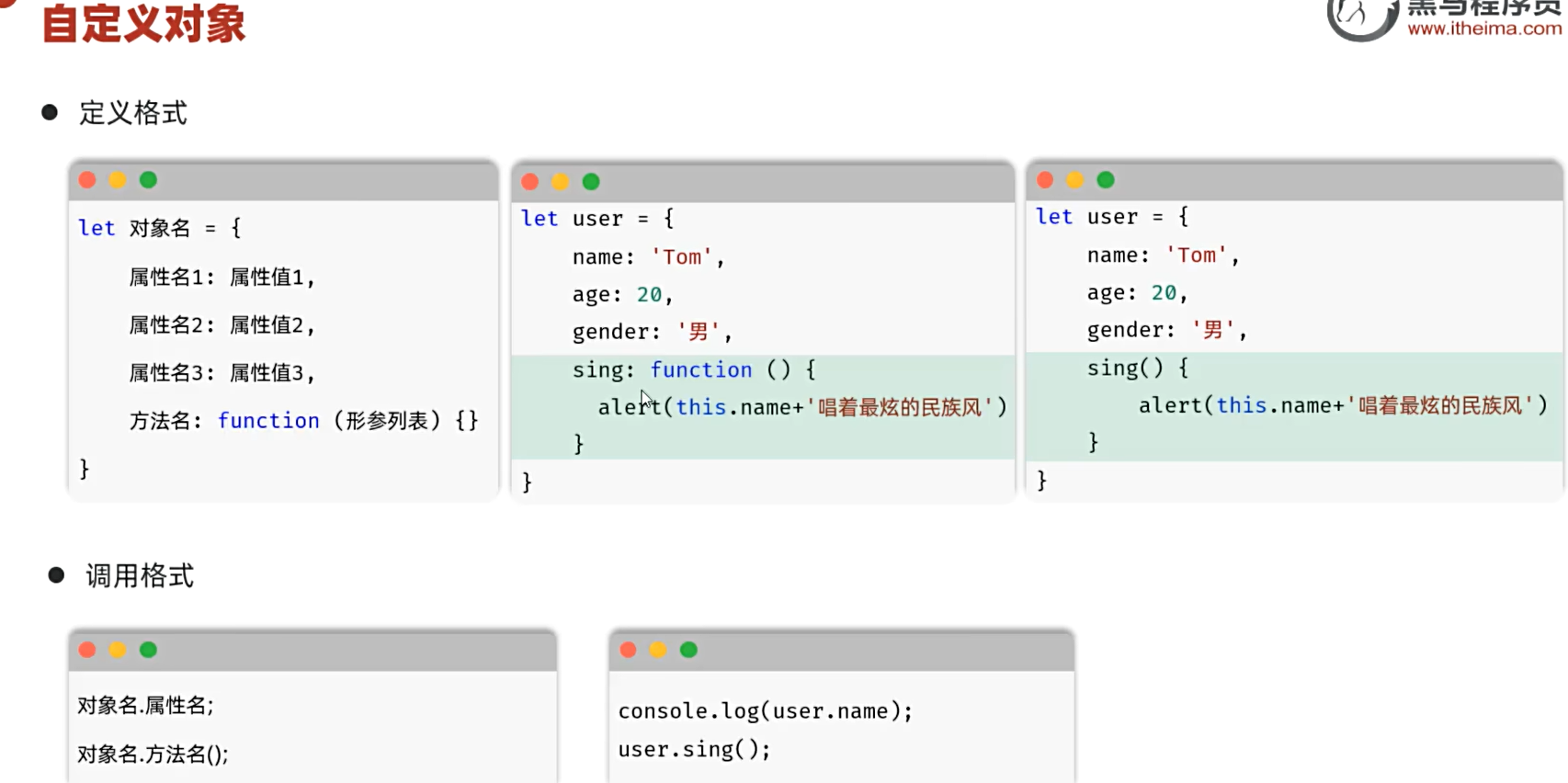Click the 自定义对象 slide title
This screenshot has width=1568, height=783.
(x=144, y=23)
